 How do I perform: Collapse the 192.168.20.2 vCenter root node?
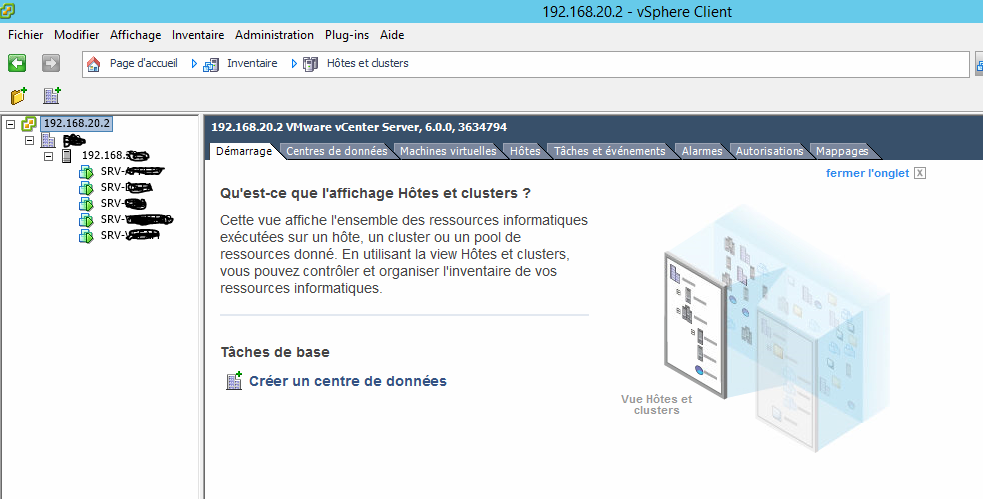pos(10,124)
